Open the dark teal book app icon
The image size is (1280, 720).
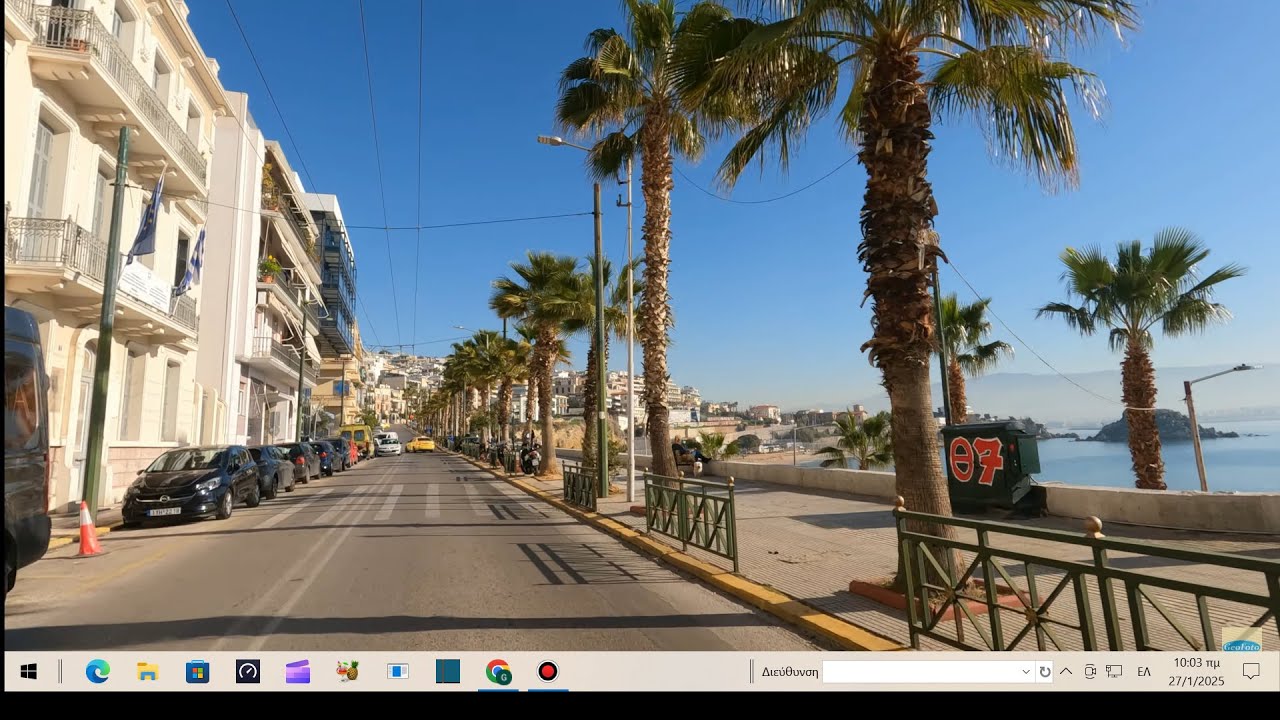pos(448,672)
